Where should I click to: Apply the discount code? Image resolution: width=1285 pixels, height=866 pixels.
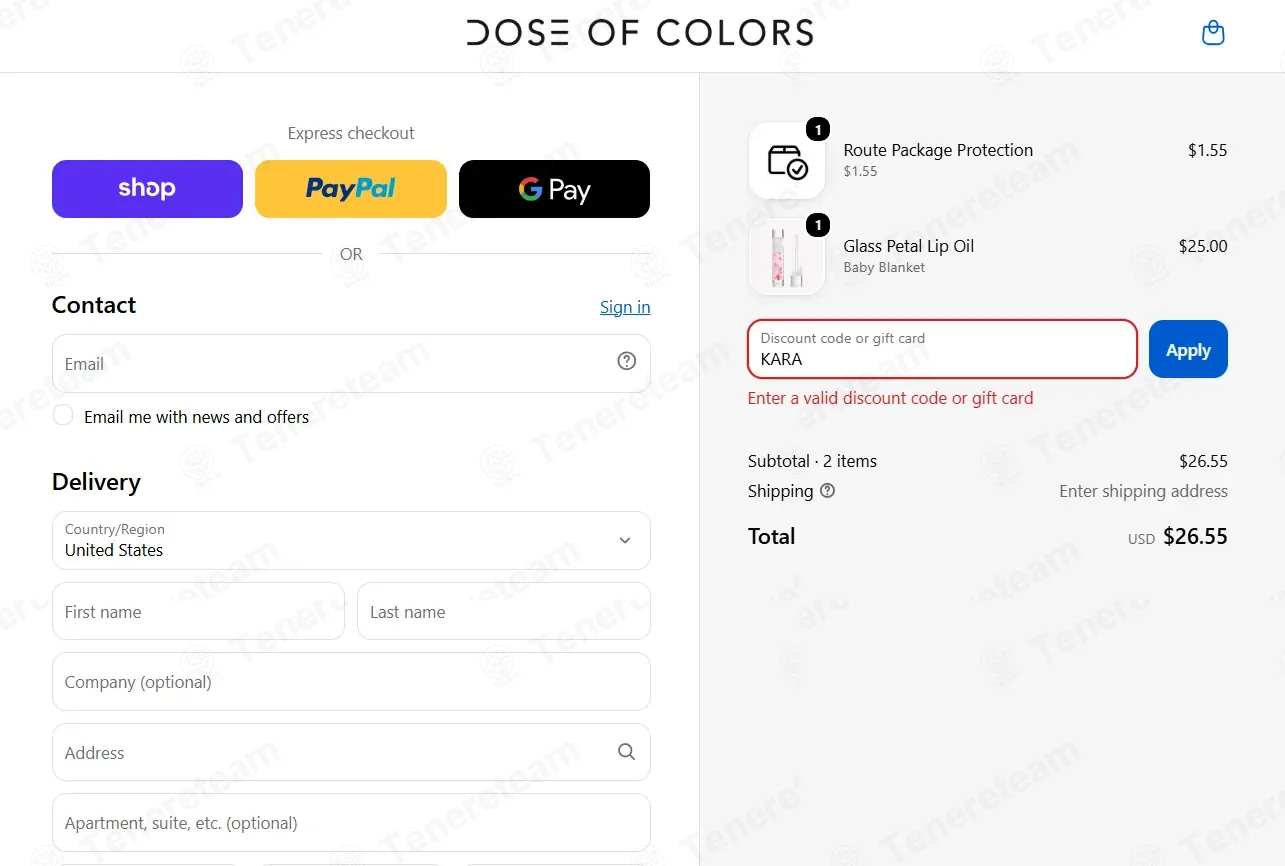(1188, 349)
